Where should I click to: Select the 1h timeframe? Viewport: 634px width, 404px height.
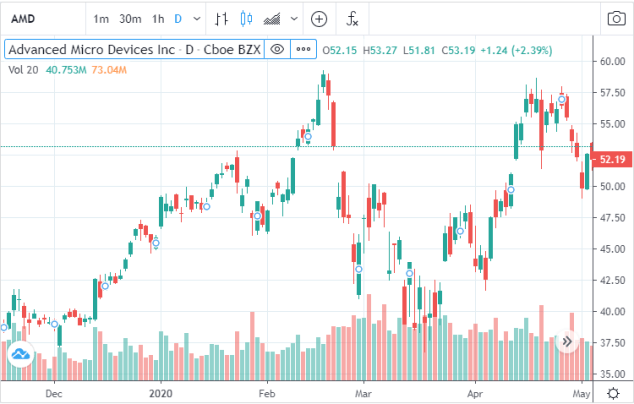click(158, 19)
